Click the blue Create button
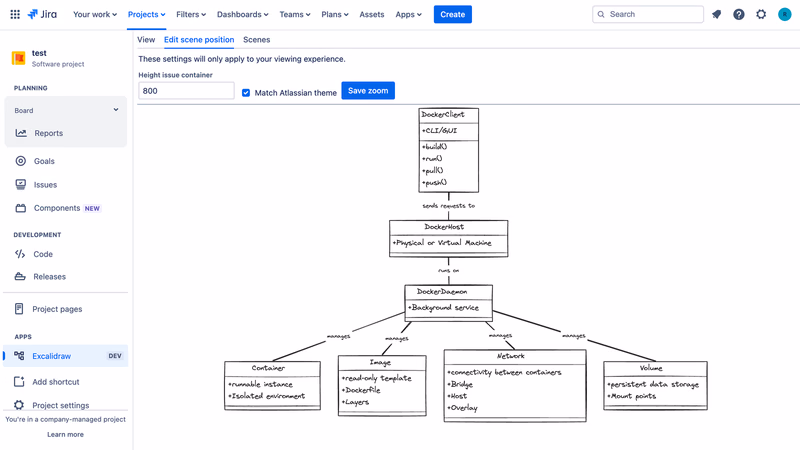This screenshot has height=450, width=800. (x=453, y=14)
